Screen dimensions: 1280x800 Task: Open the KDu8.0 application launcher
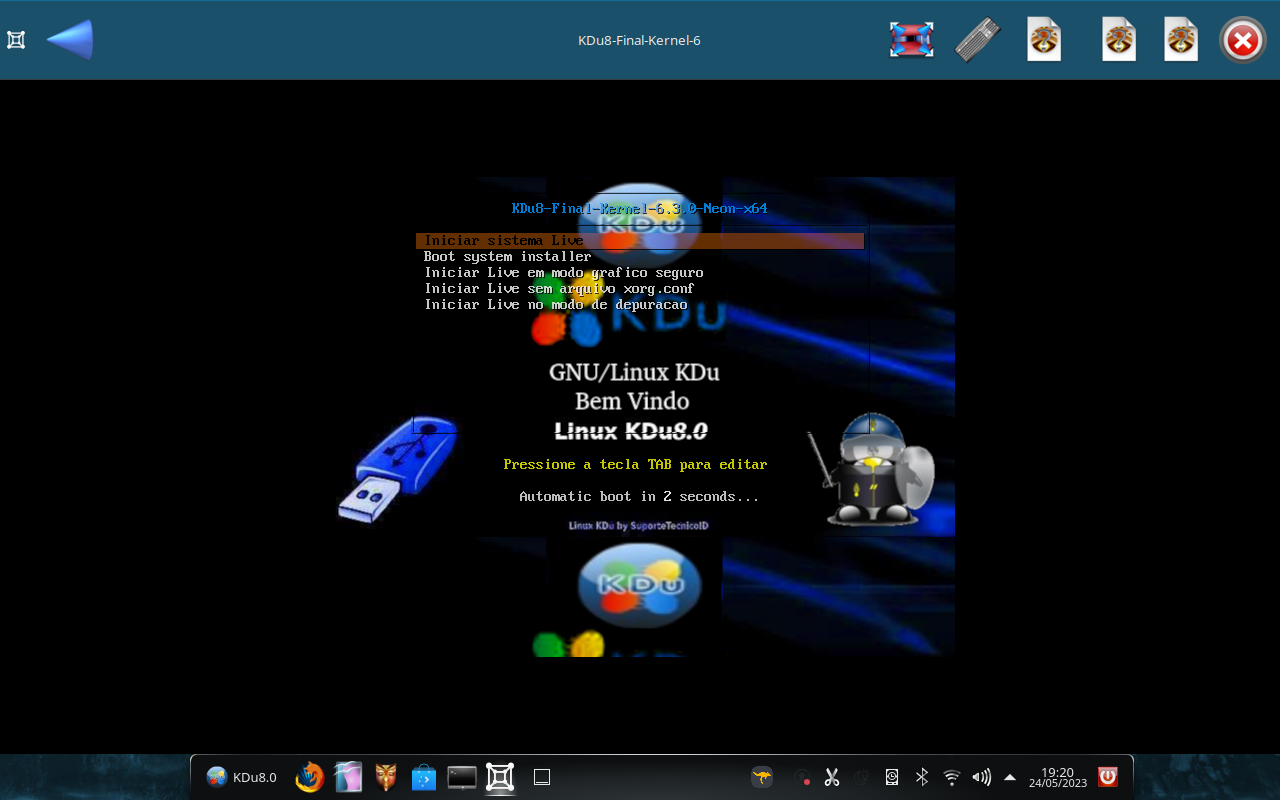[x=241, y=777]
